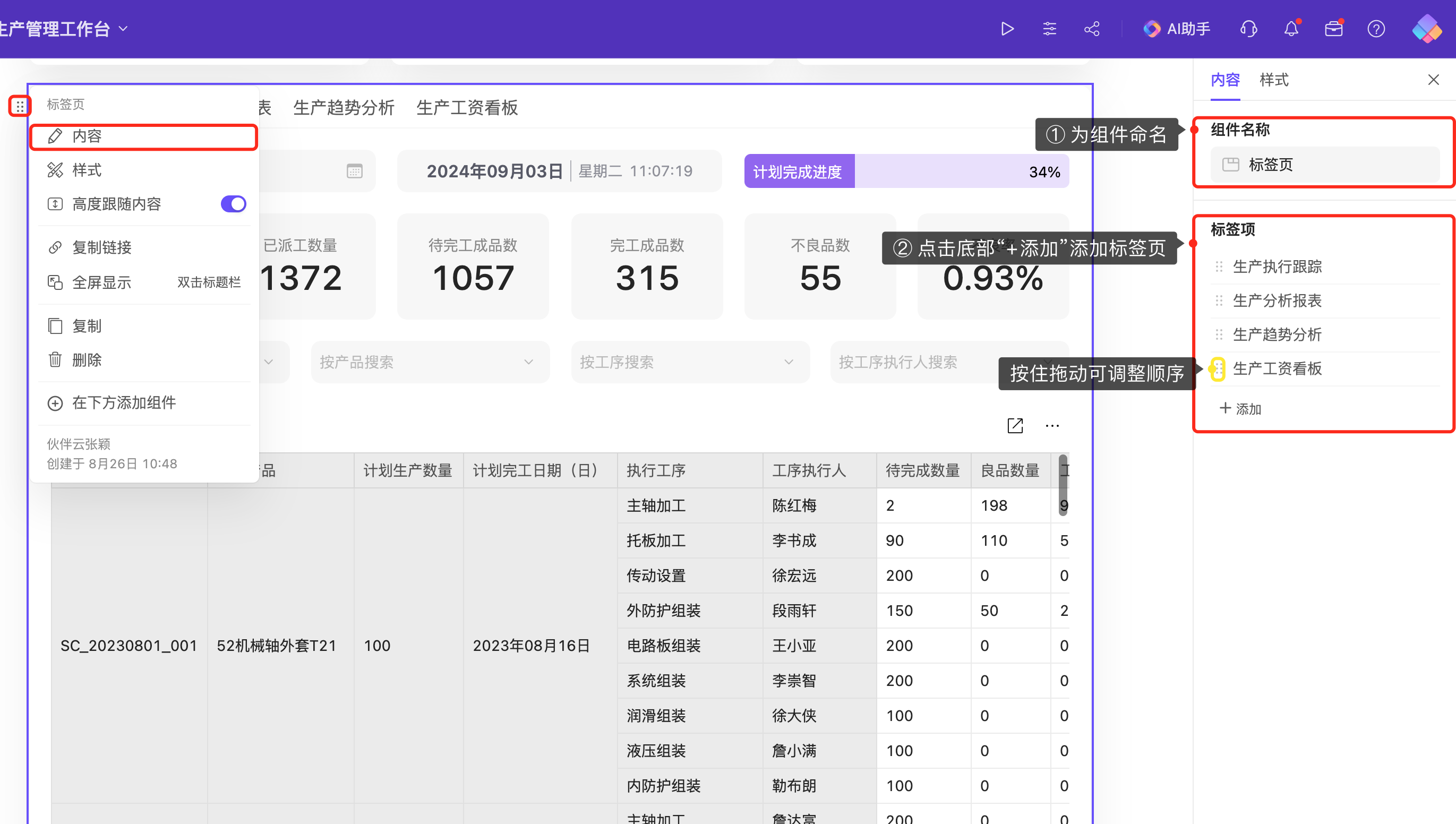The height and width of the screenshot is (824, 1456).
Task: Click drag handle beside 生产趋势分析 in panel
Action: [x=1218, y=334]
